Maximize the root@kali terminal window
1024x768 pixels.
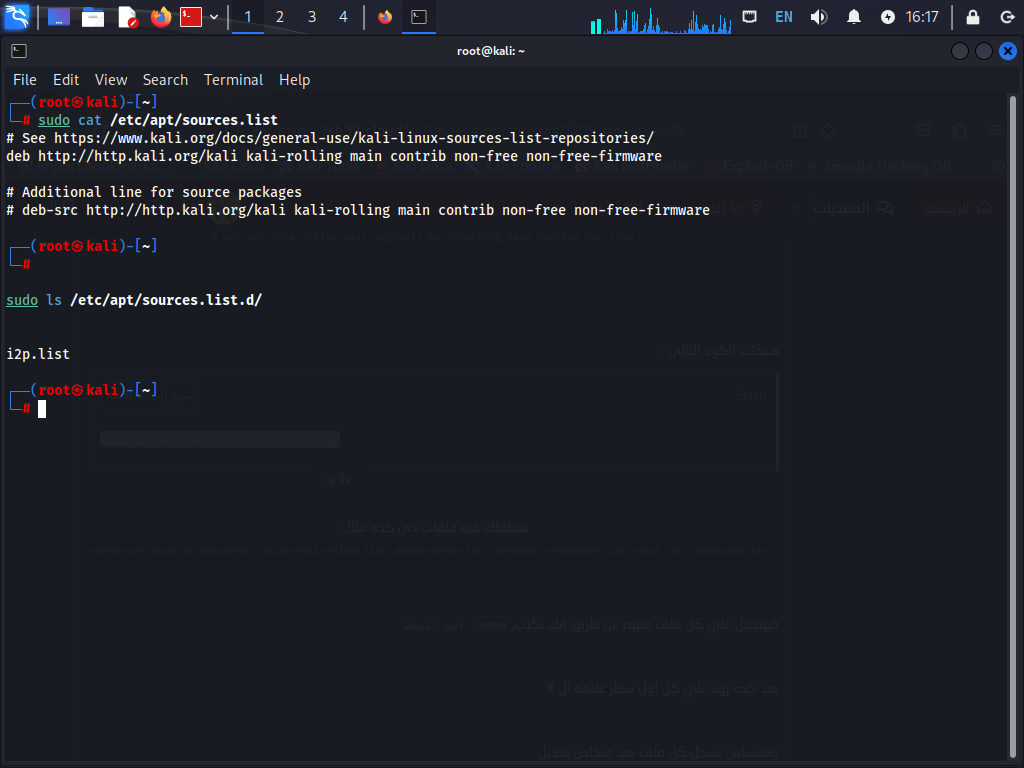984,51
